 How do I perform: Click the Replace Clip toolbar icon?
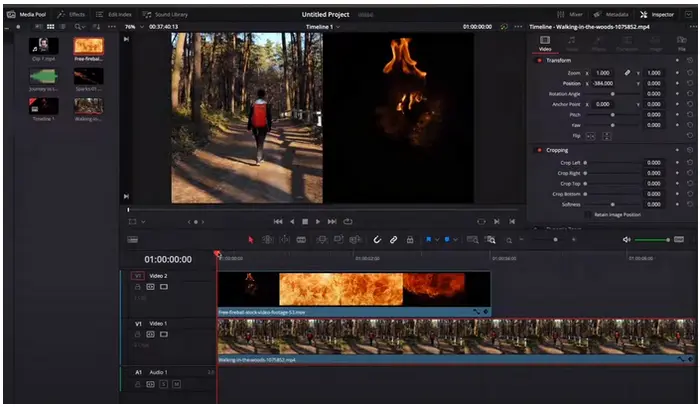click(355, 240)
